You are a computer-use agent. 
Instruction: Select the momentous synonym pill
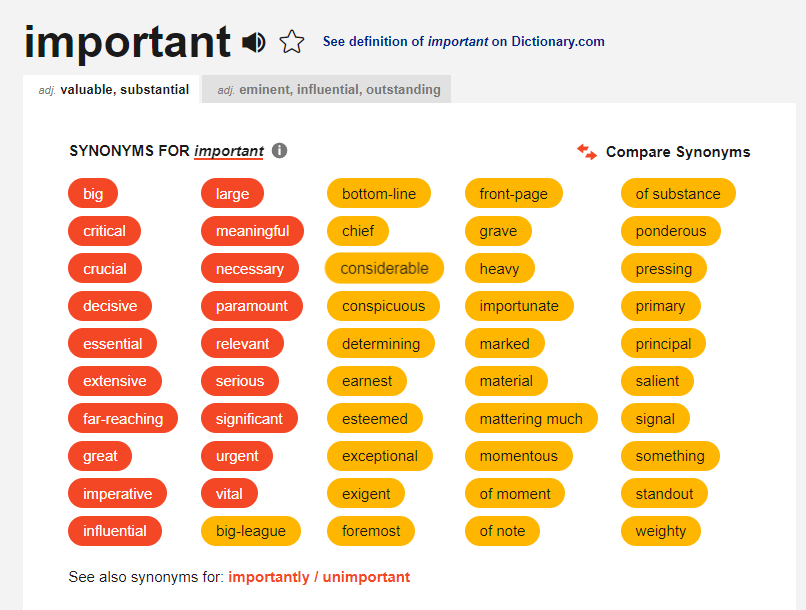[519, 456]
